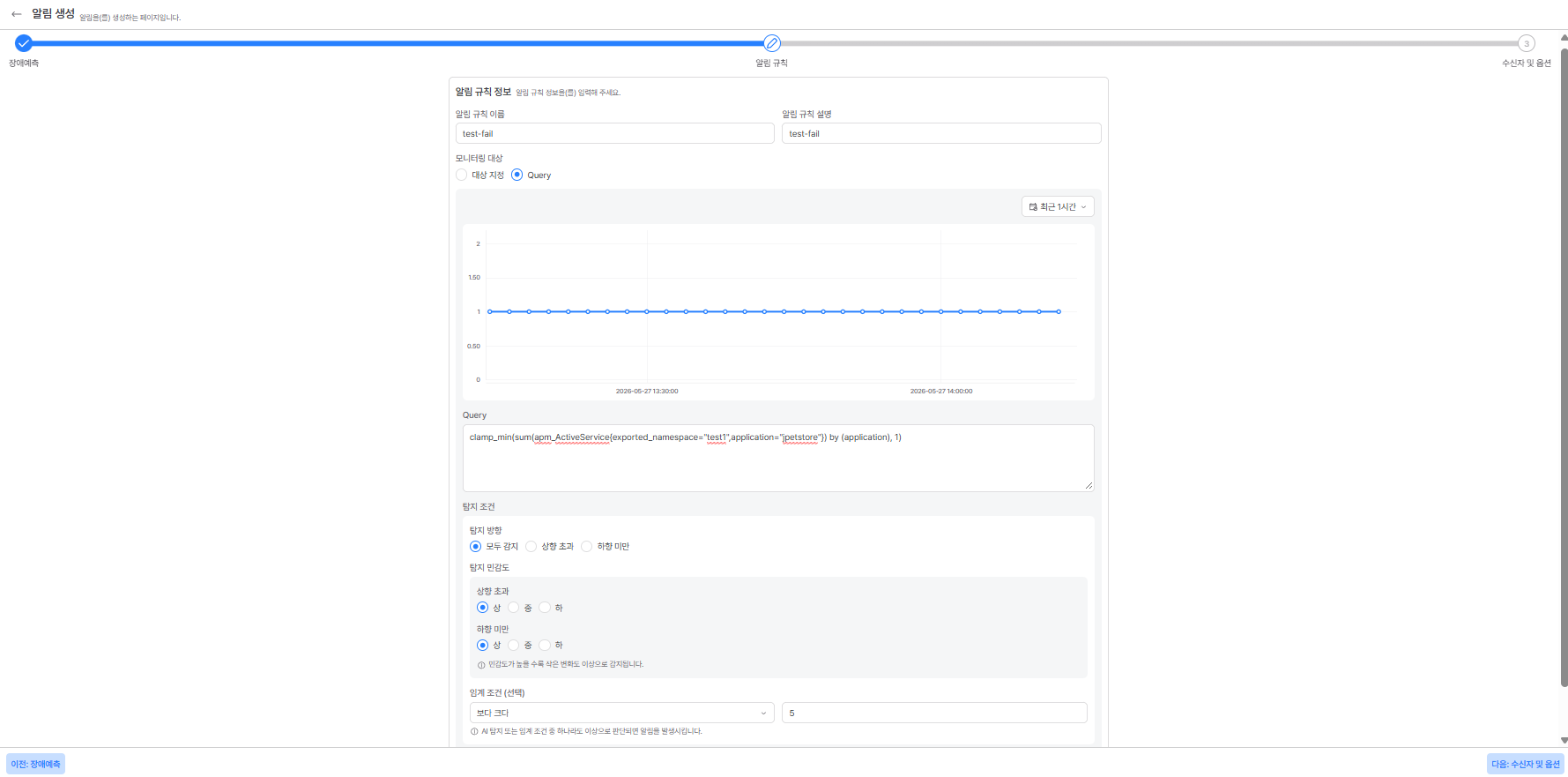The image size is (1568, 777).
Task: Click scrollbar up arrow
Action: coord(1564,38)
